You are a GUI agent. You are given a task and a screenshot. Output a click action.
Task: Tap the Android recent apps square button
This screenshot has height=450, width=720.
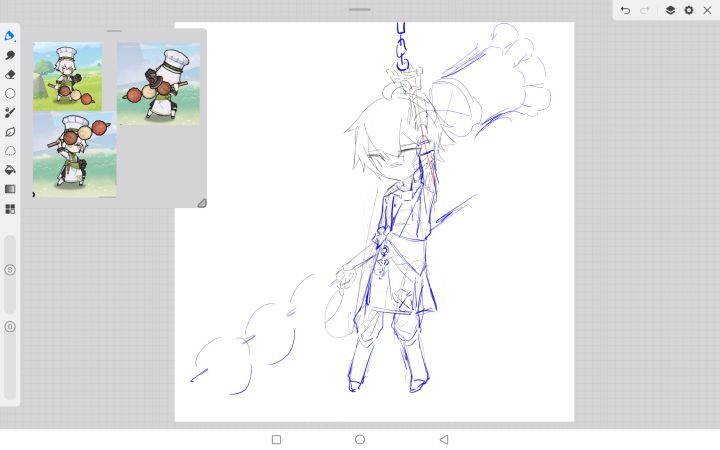(276, 439)
